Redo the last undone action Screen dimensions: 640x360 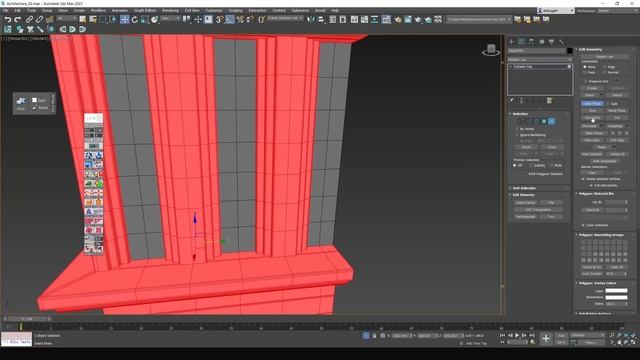coord(17,19)
